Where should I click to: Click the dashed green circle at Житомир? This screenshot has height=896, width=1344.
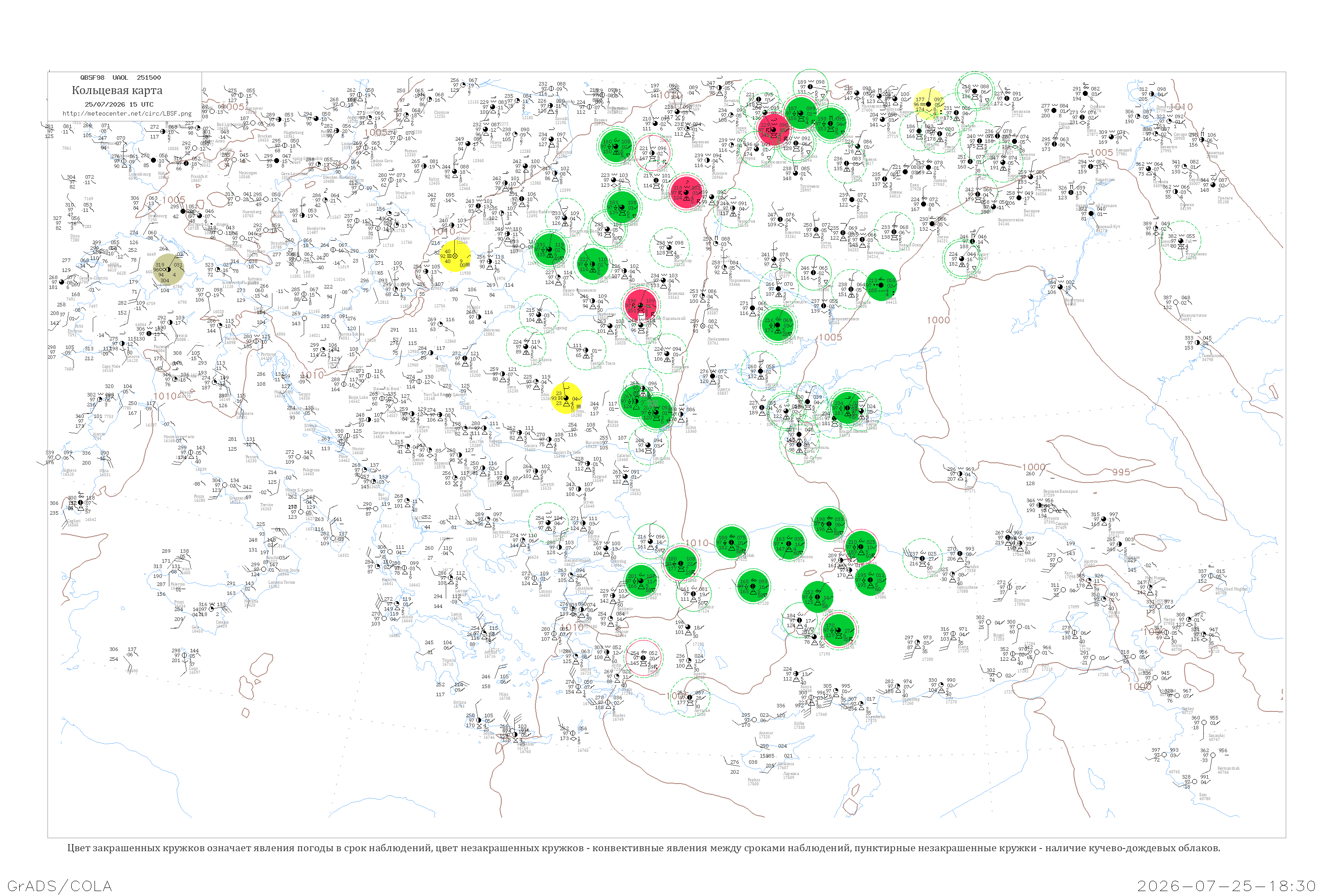[x=669, y=247]
